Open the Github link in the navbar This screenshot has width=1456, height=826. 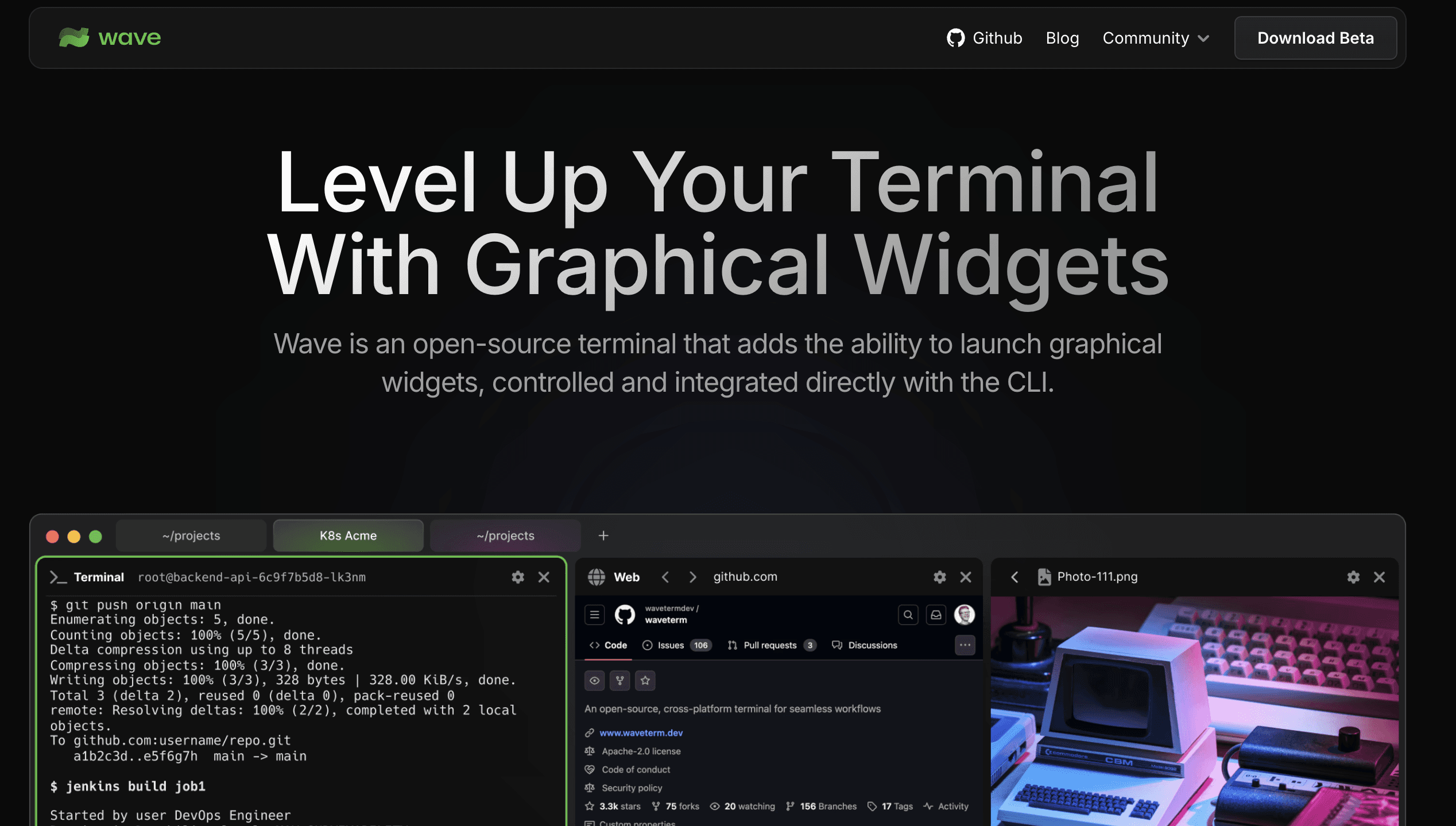point(984,38)
